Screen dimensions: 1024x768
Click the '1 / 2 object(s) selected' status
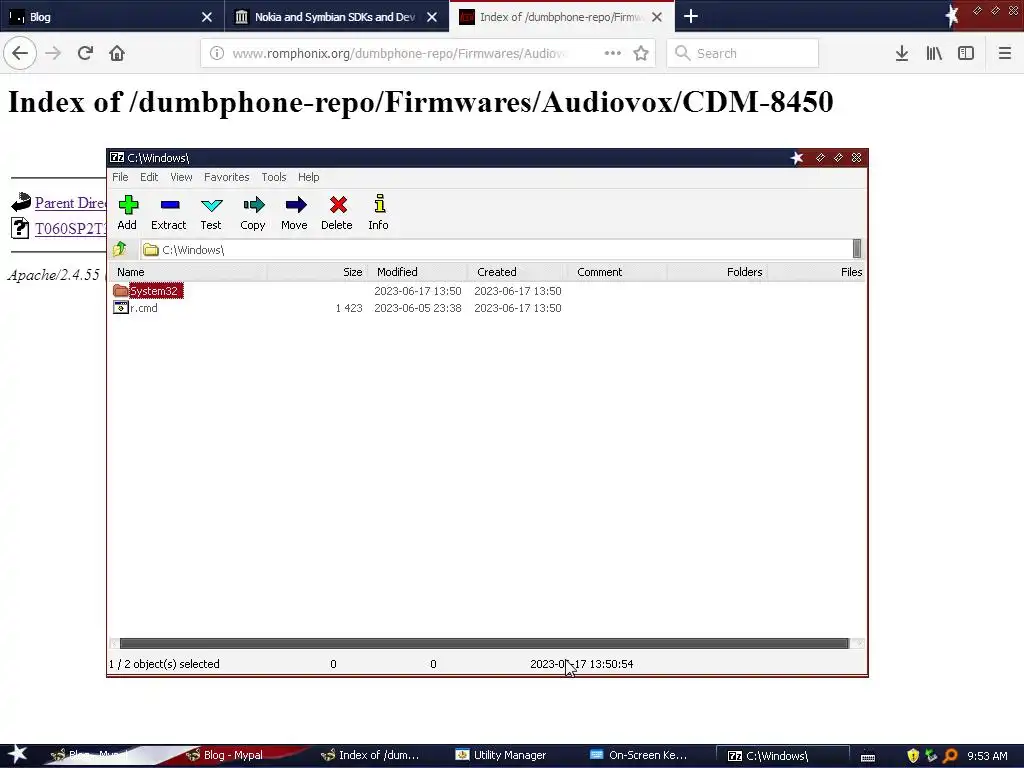pyautogui.click(x=164, y=664)
